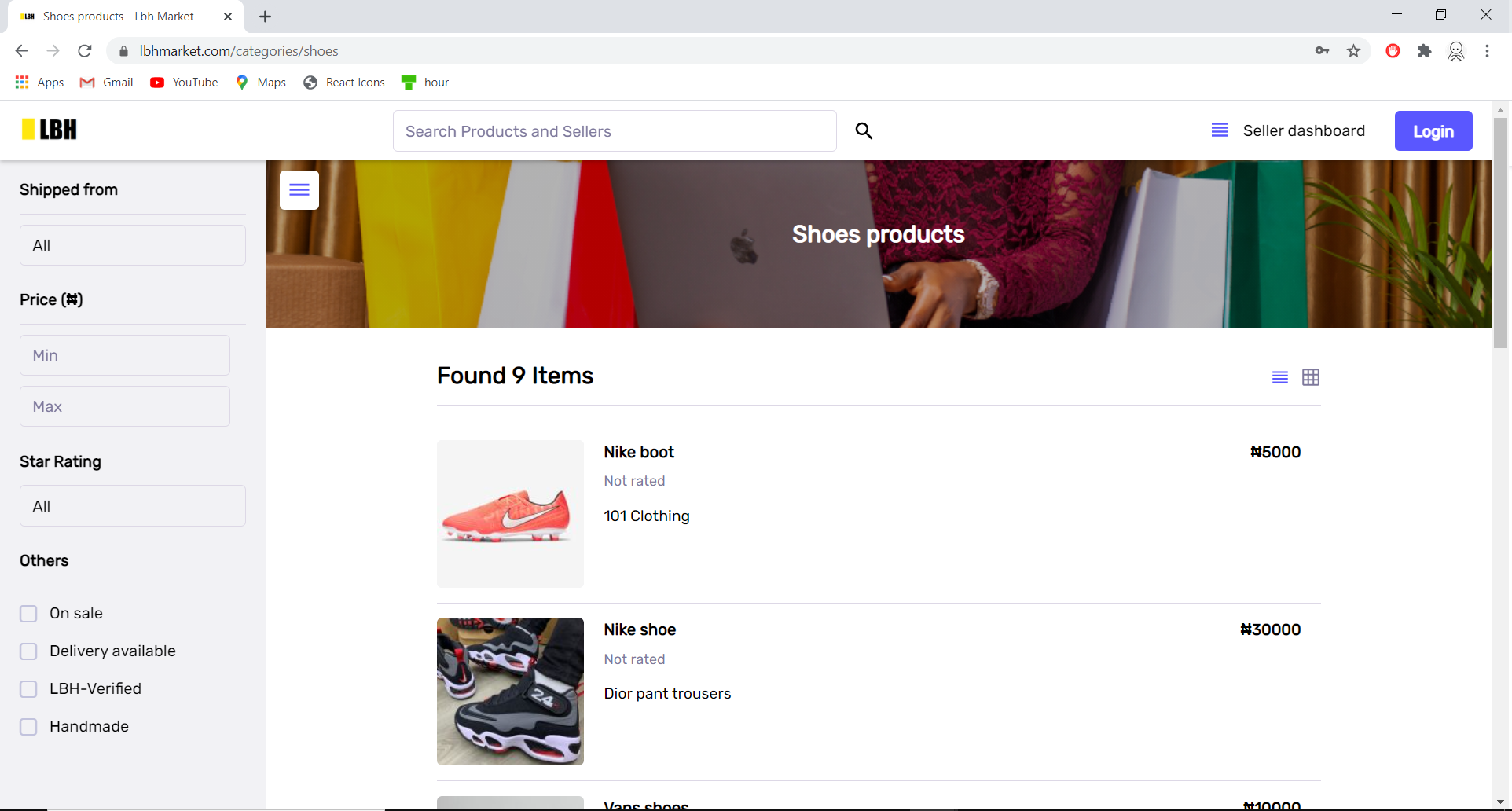The image size is (1512, 811).
Task: View site security lock info
Action: pos(123,51)
